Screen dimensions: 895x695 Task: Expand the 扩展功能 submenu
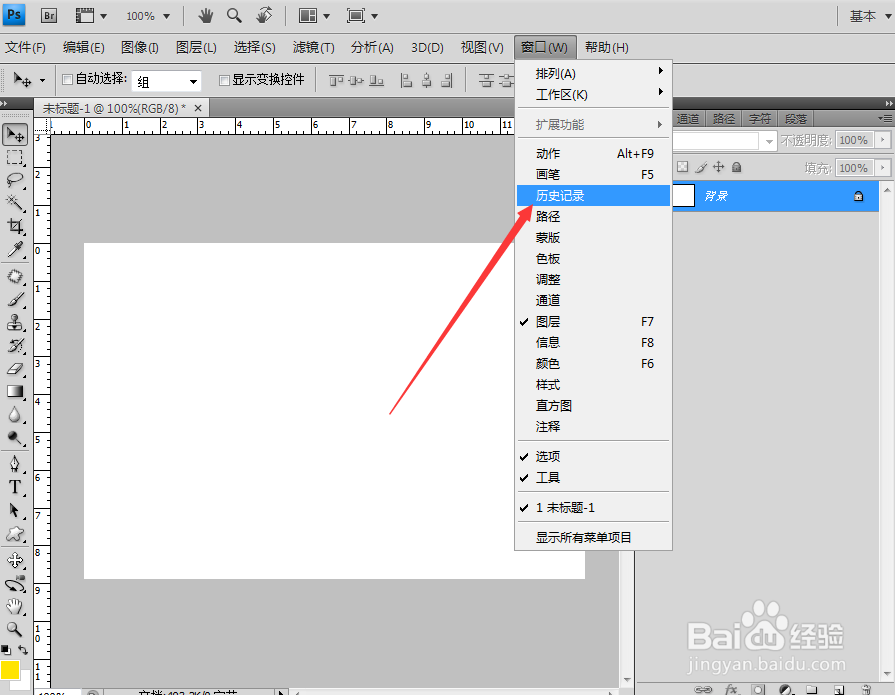[x=594, y=124]
